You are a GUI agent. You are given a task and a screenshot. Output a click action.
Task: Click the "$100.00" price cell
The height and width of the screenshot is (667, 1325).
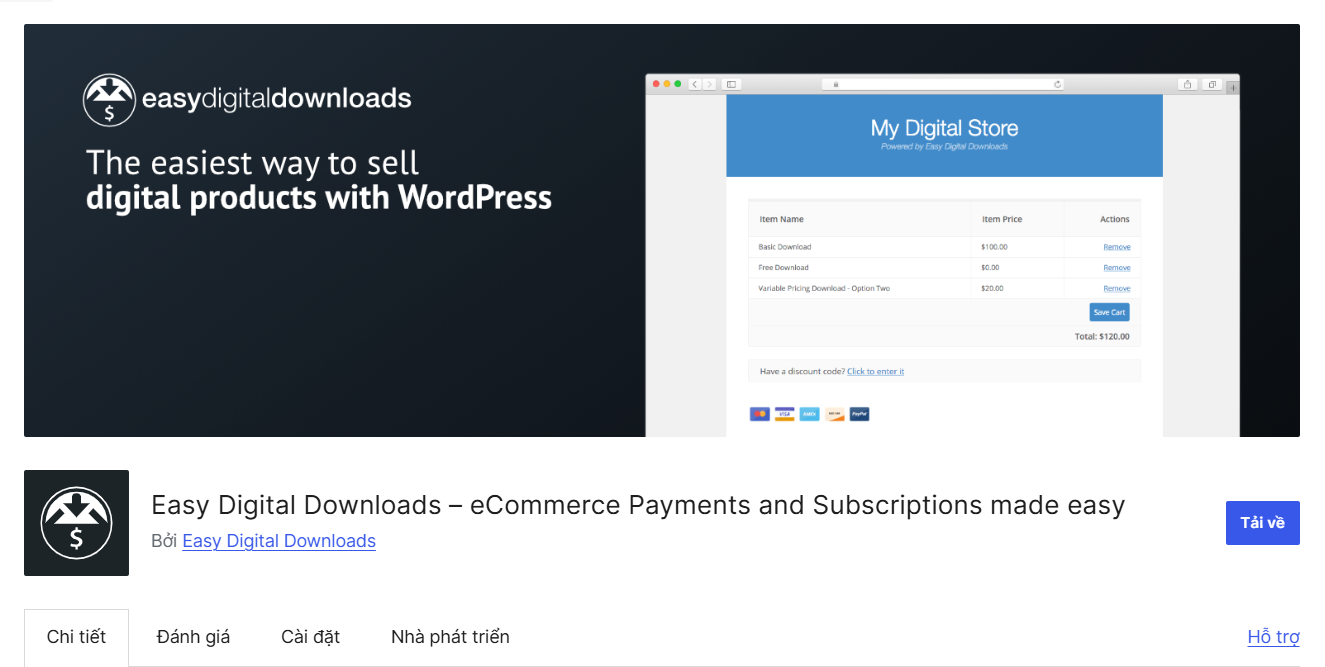click(x=995, y=247)
